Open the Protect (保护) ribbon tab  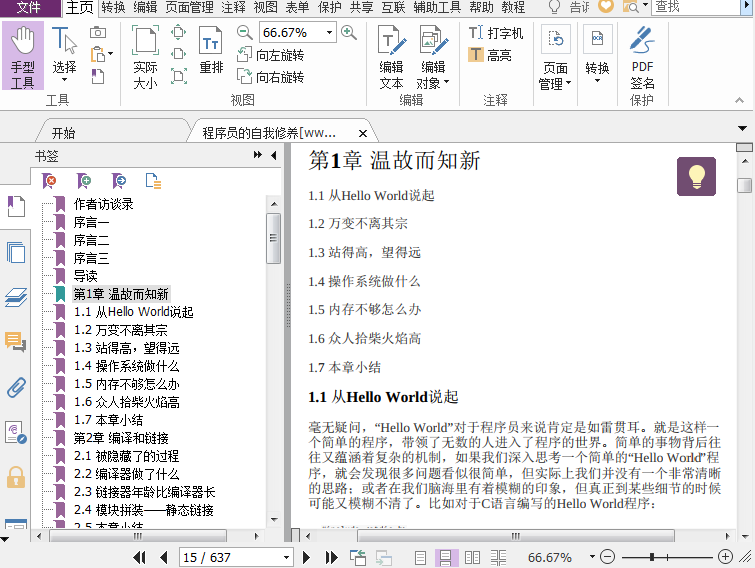pos(330,7)
